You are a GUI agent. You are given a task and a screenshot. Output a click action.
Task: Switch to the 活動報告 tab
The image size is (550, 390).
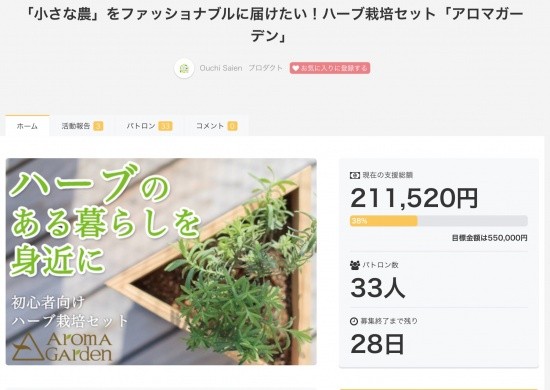click(x=82, y=126)
